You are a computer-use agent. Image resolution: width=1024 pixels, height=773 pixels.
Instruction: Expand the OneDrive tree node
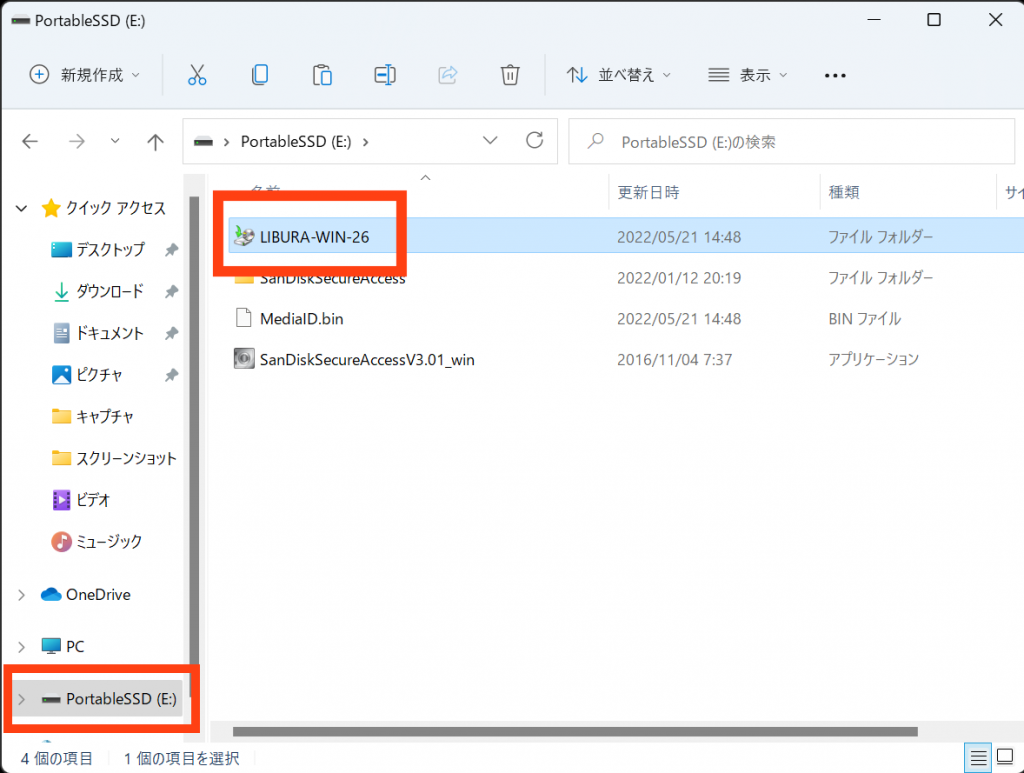click(21, 595)
